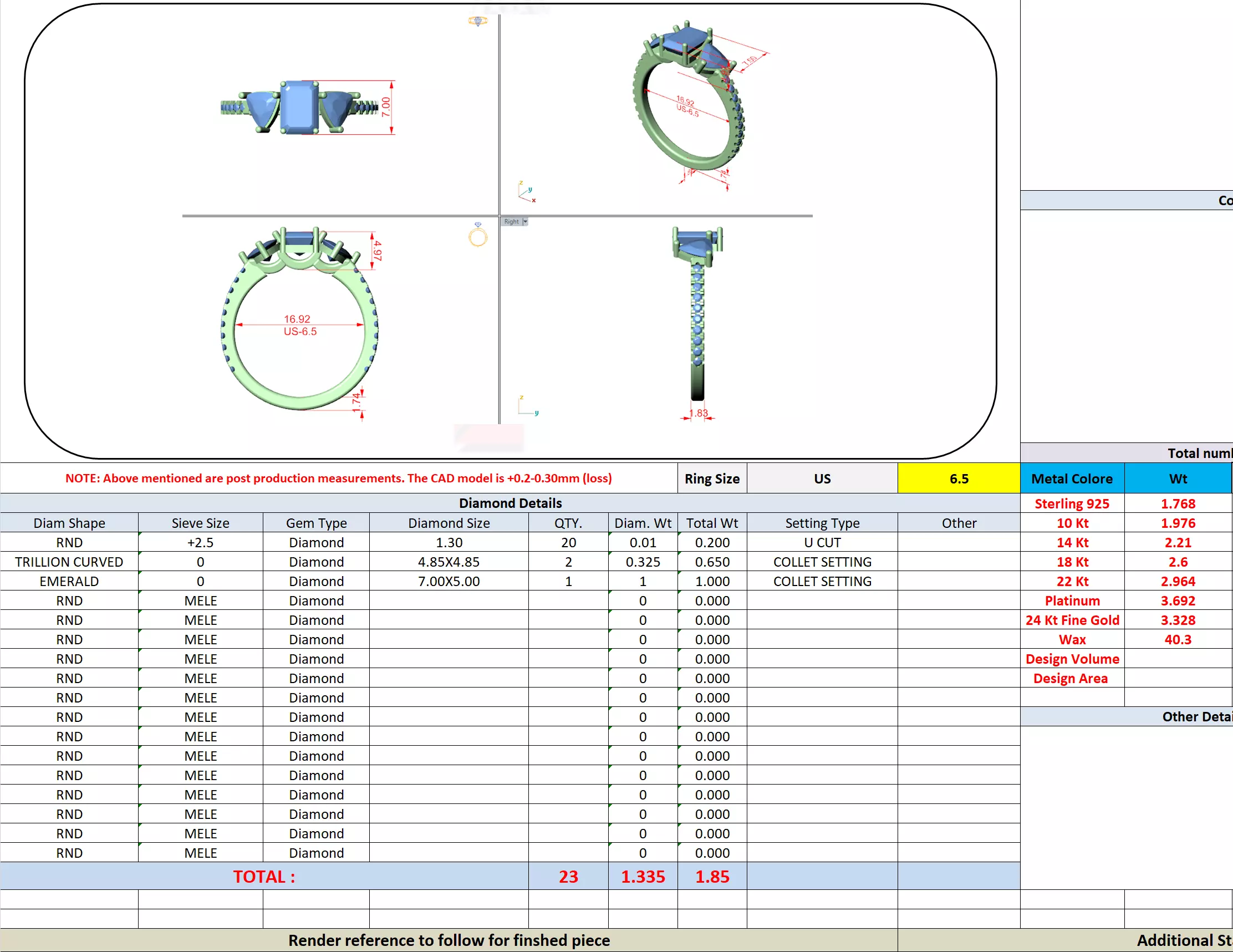The image size is (1233, 952).
Task: Select the Metal Colore blue header cell
Action: pos(1072,478)
